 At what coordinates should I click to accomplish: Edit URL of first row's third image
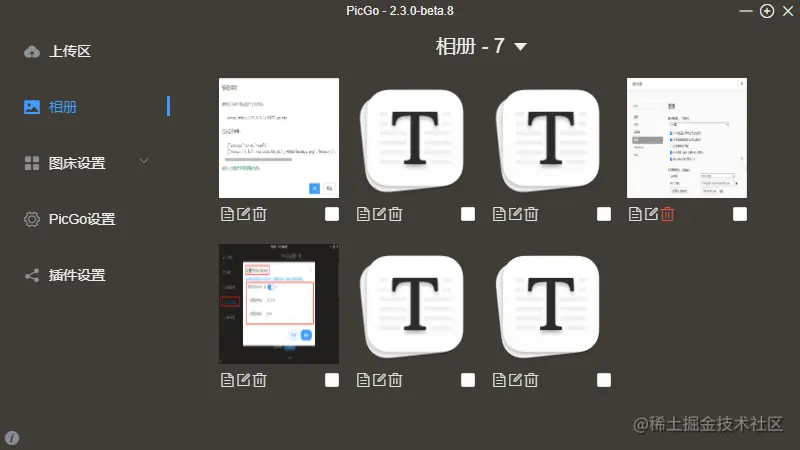click(x=515, y=214)
